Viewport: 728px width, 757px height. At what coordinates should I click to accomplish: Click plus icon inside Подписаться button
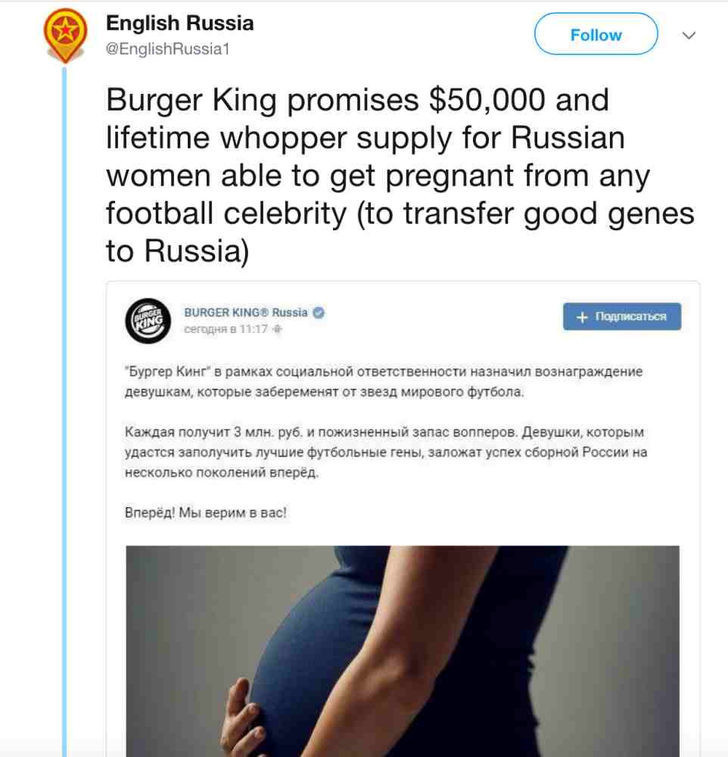point(581,317)
